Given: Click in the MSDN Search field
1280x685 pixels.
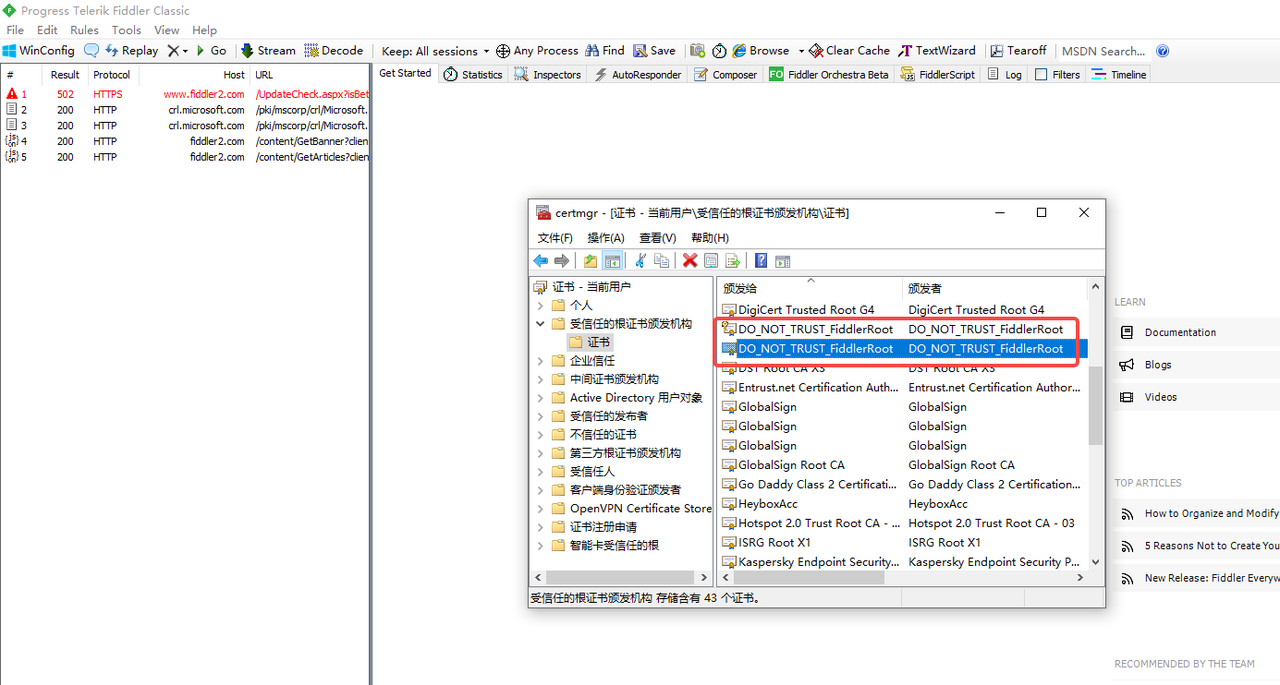Looking at the screenshot, I should [x=1104, y=51].
